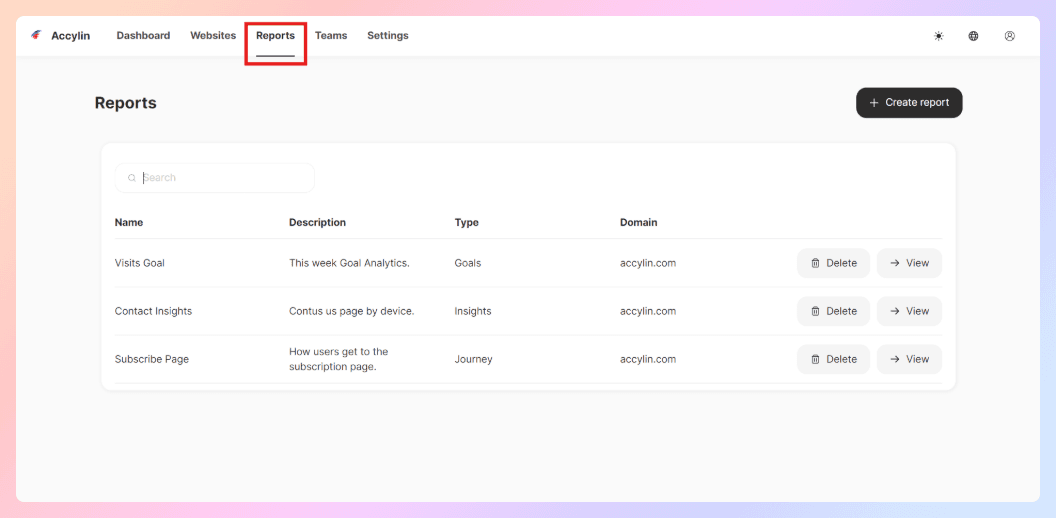Screen dimensions: 1056x518
Task: Open the user profile account icon
Action: point(1009,36)
